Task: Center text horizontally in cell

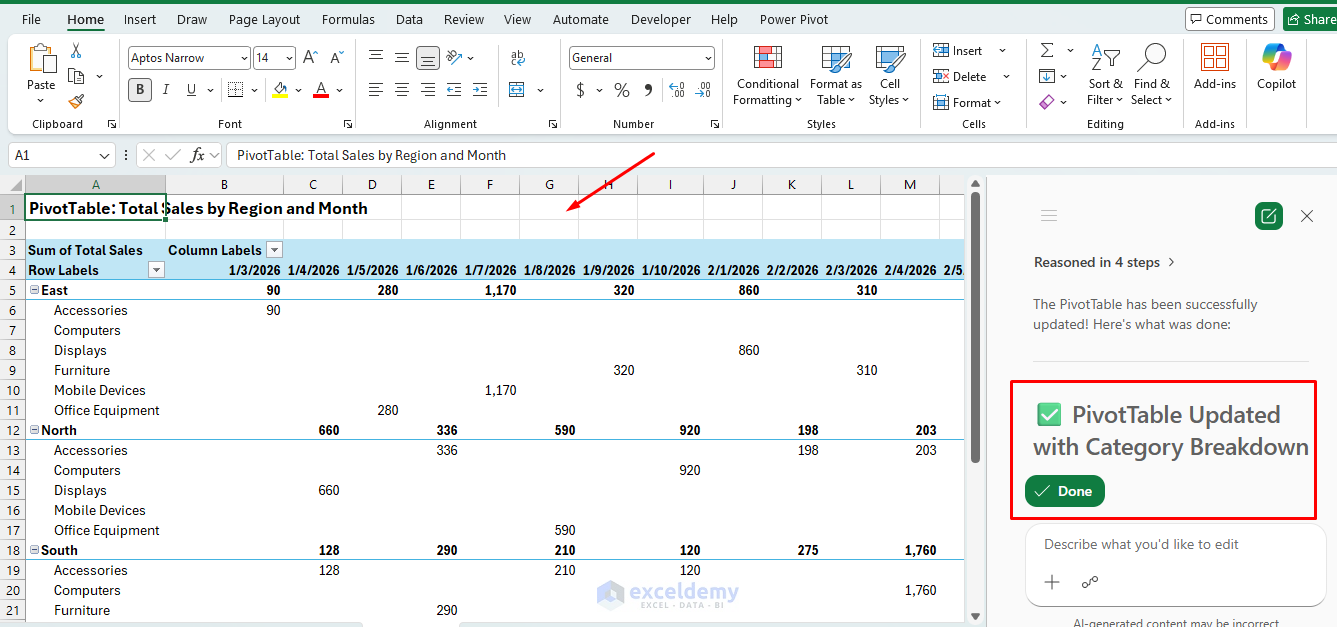Action: pyautogui.click(x=402, y=90)
